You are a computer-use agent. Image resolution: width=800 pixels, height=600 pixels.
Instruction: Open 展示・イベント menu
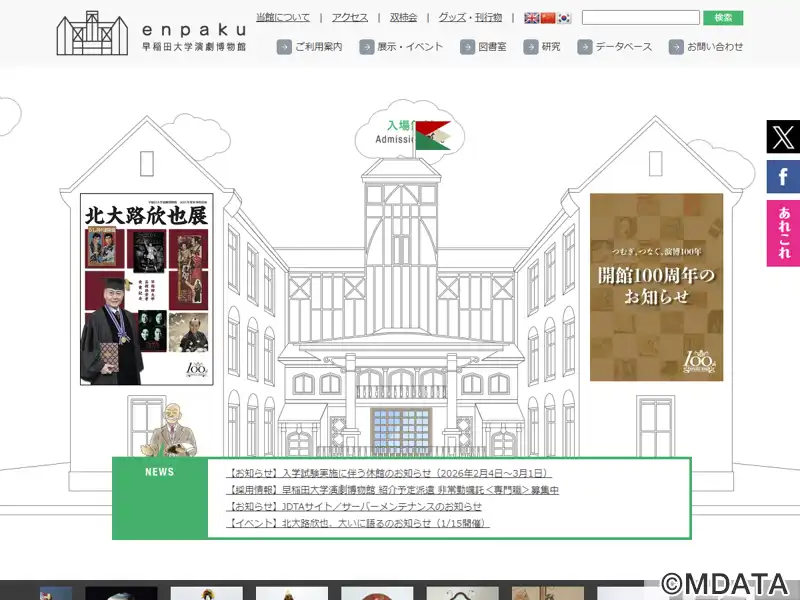pyautogui.click(x=410, y=47)
